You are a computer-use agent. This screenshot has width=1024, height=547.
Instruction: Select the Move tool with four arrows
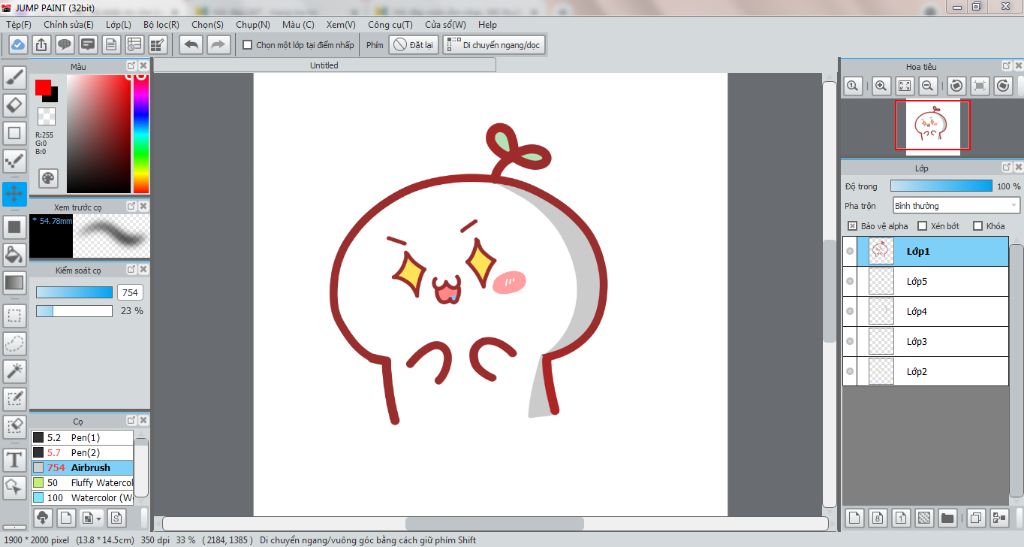(x=14, y=194)
